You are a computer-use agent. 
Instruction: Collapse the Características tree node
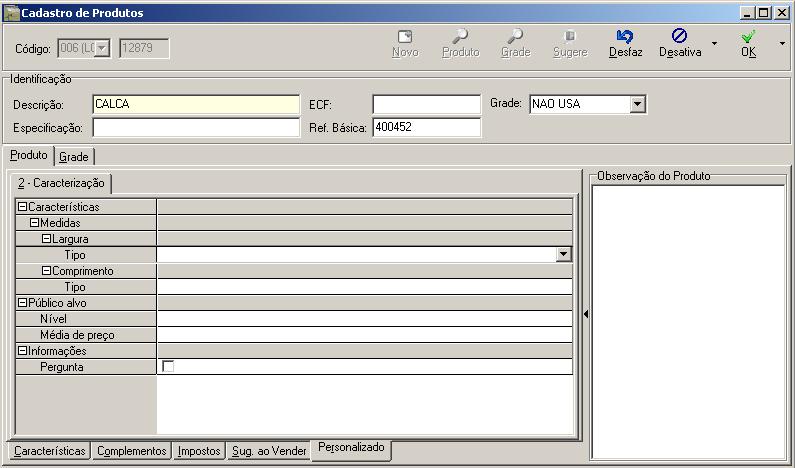(22, 207)
